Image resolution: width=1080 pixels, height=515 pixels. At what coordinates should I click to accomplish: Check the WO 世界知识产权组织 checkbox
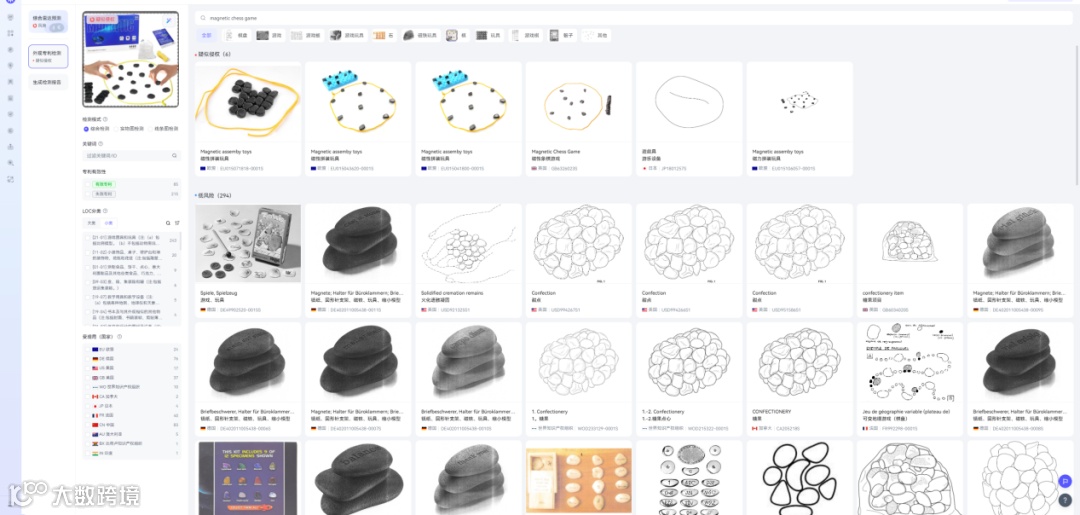pos(87,387)
